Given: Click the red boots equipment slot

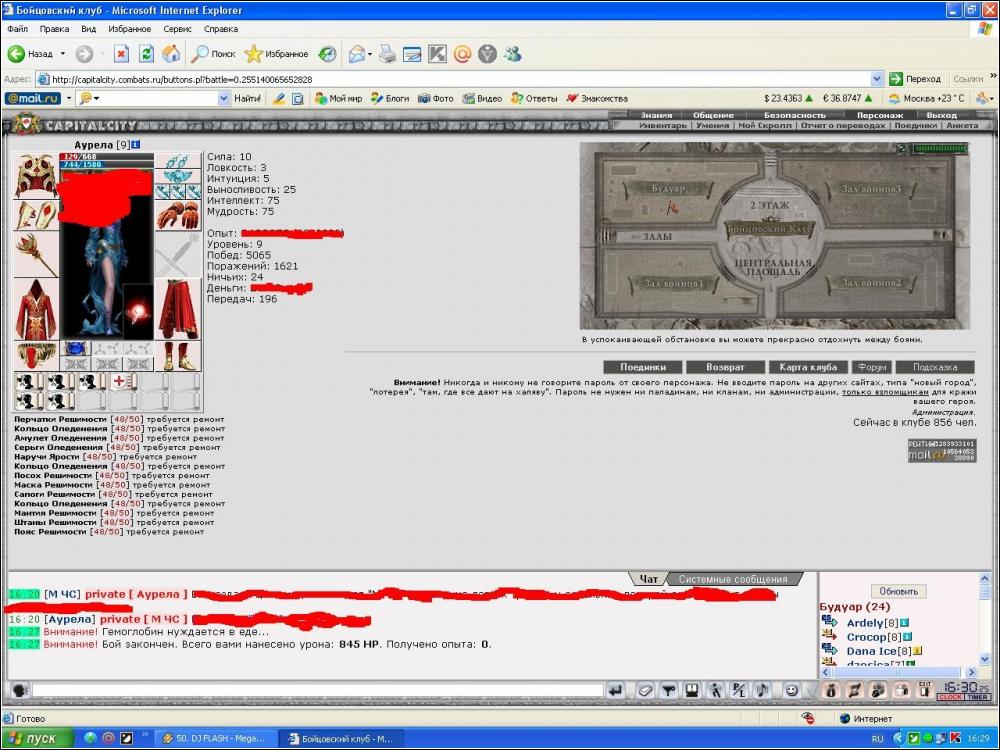Looking at the screenshot, I should [178, 356].
